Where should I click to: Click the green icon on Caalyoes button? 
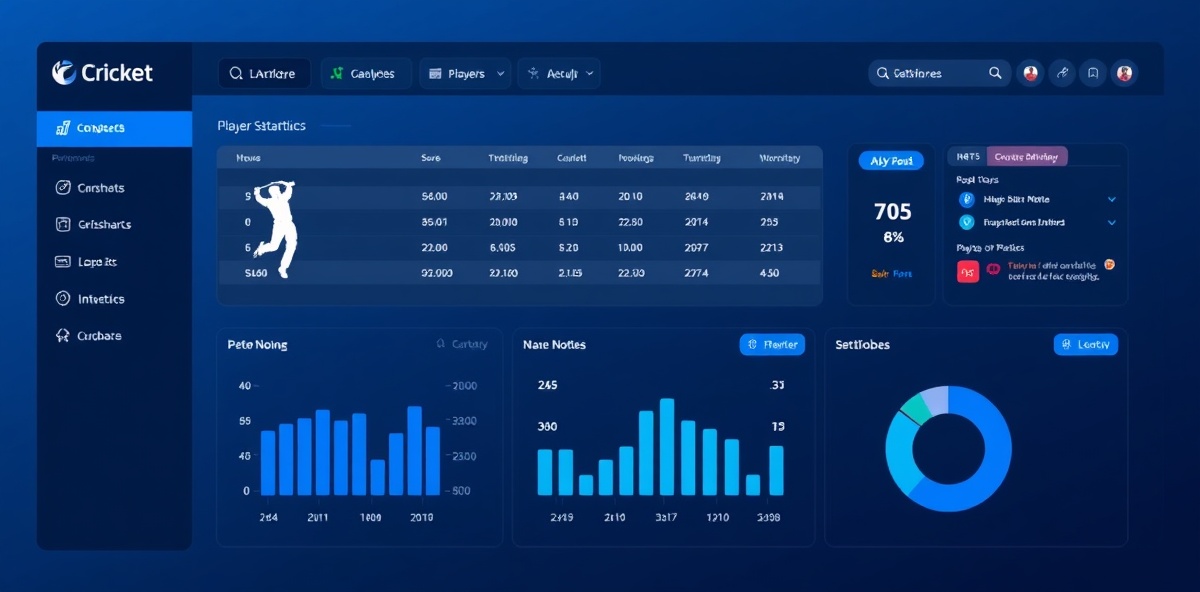click(337, 74)
